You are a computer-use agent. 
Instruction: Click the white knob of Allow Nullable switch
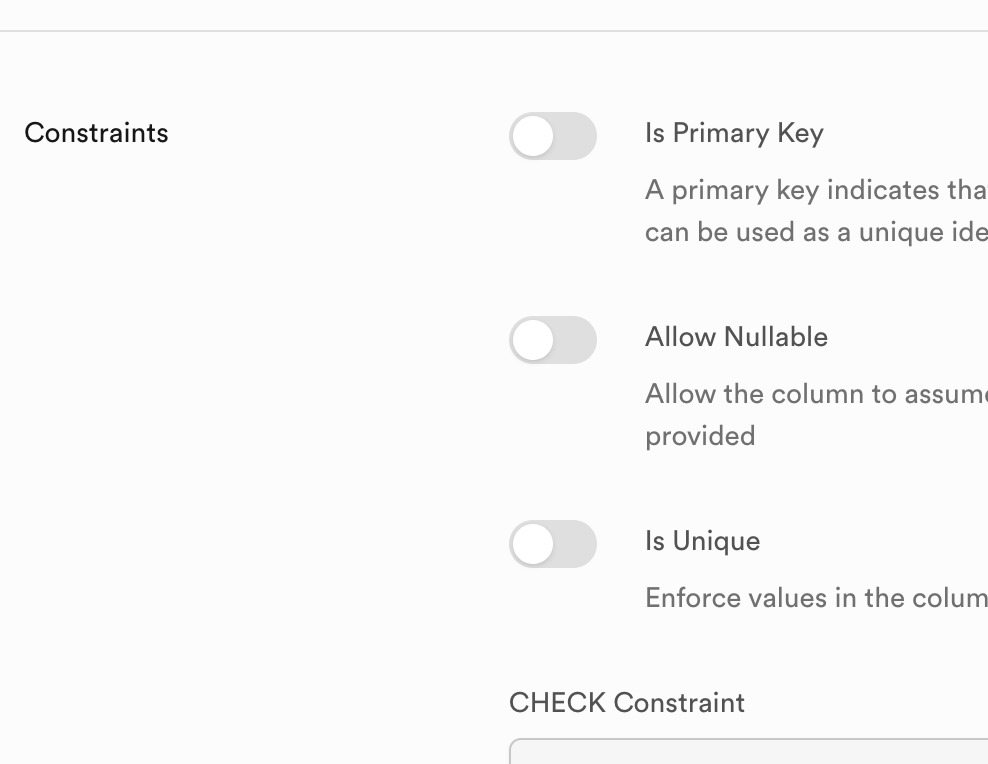point(534,340)
